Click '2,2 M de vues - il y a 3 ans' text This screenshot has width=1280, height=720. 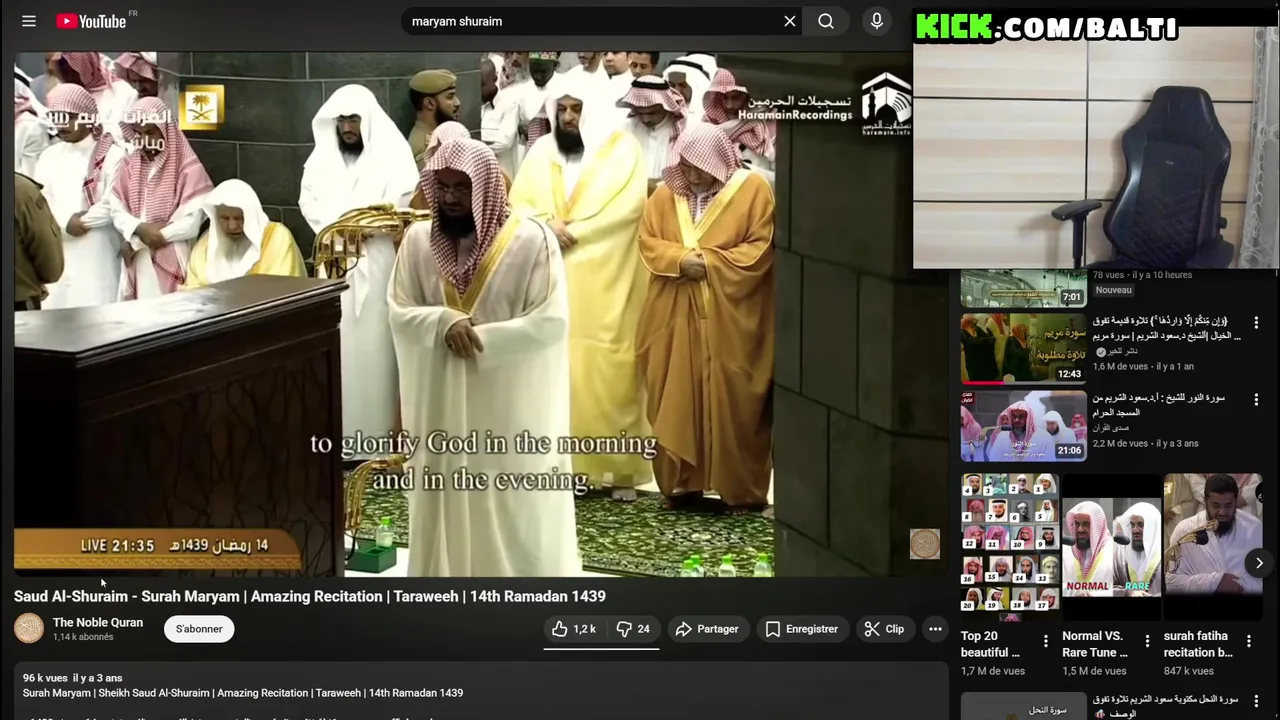[x=1145, y=443]
